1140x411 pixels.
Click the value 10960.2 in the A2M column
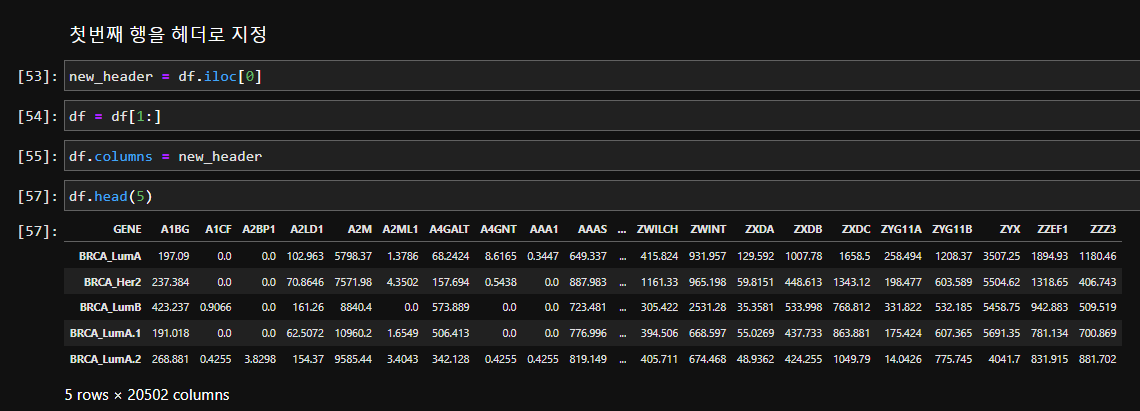coord(353,333)
